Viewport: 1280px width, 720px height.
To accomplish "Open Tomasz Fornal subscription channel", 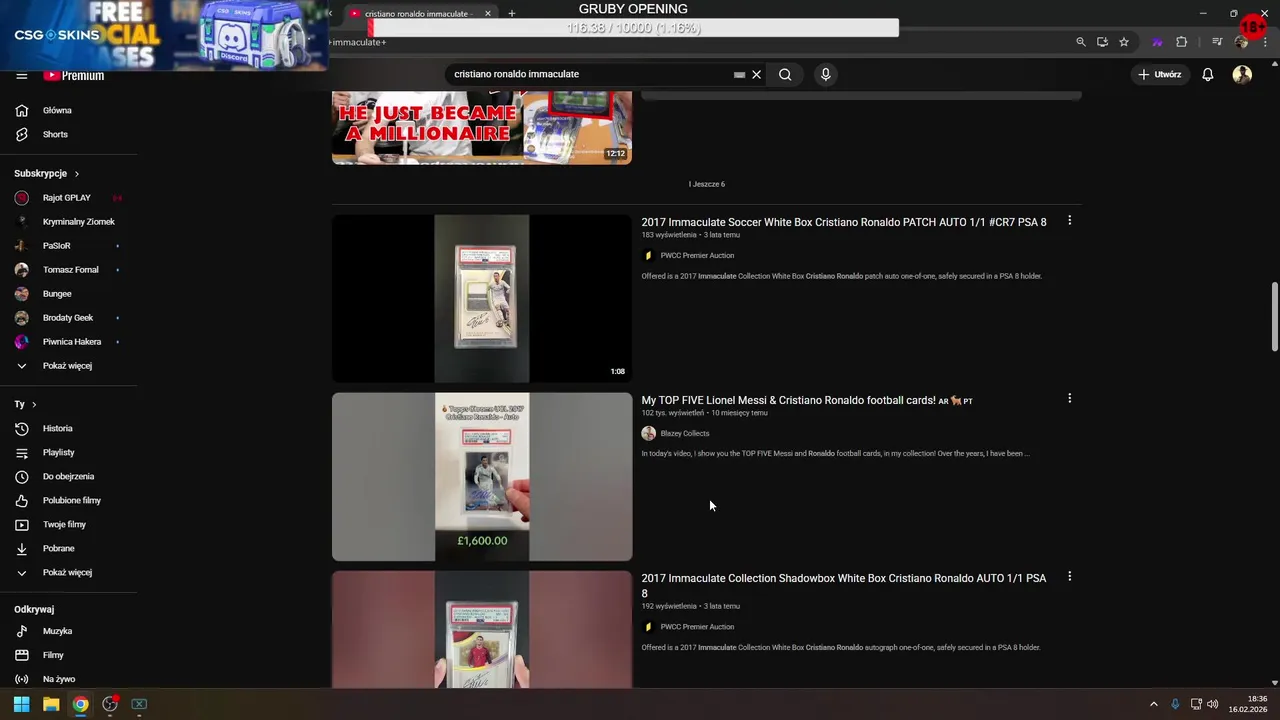I will (70, 270).
